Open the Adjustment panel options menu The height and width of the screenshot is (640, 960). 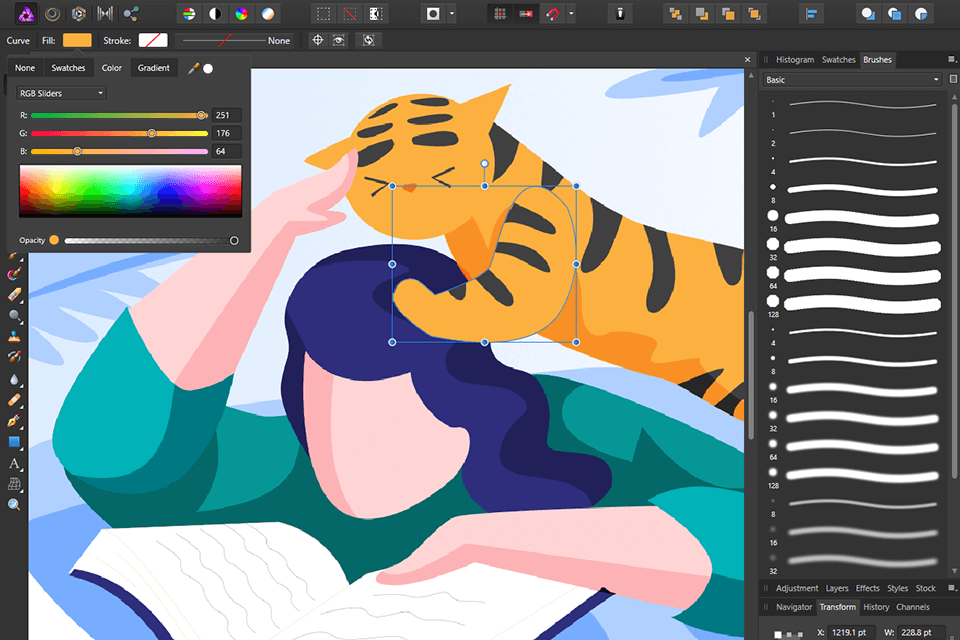click(951, 588)
